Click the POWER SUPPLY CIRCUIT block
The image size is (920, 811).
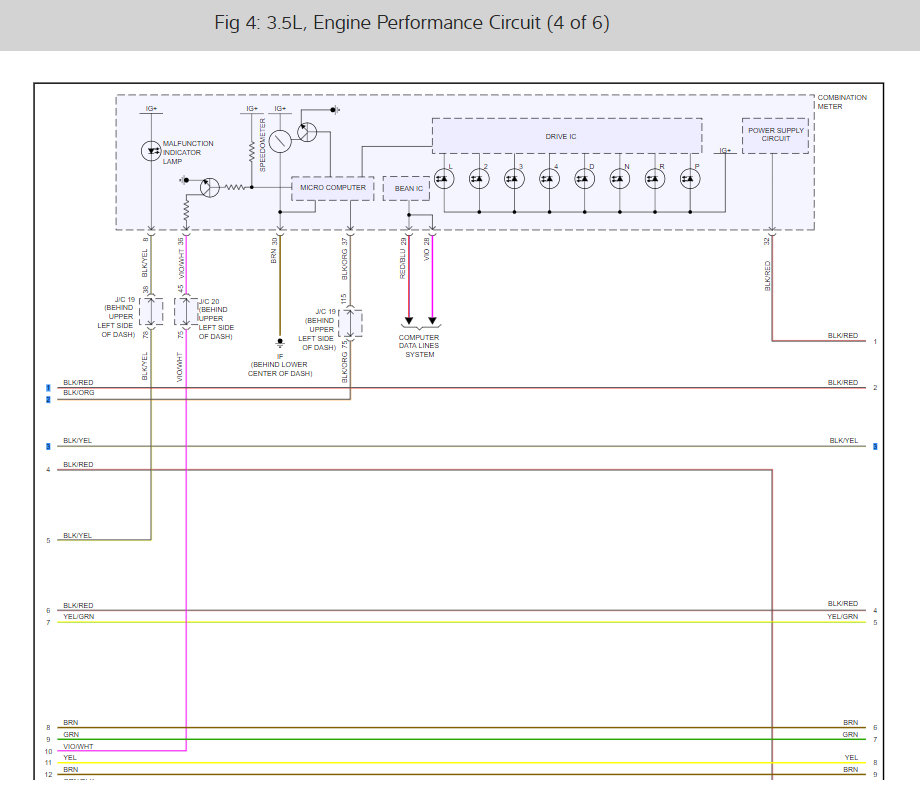(x=775, y=135)
